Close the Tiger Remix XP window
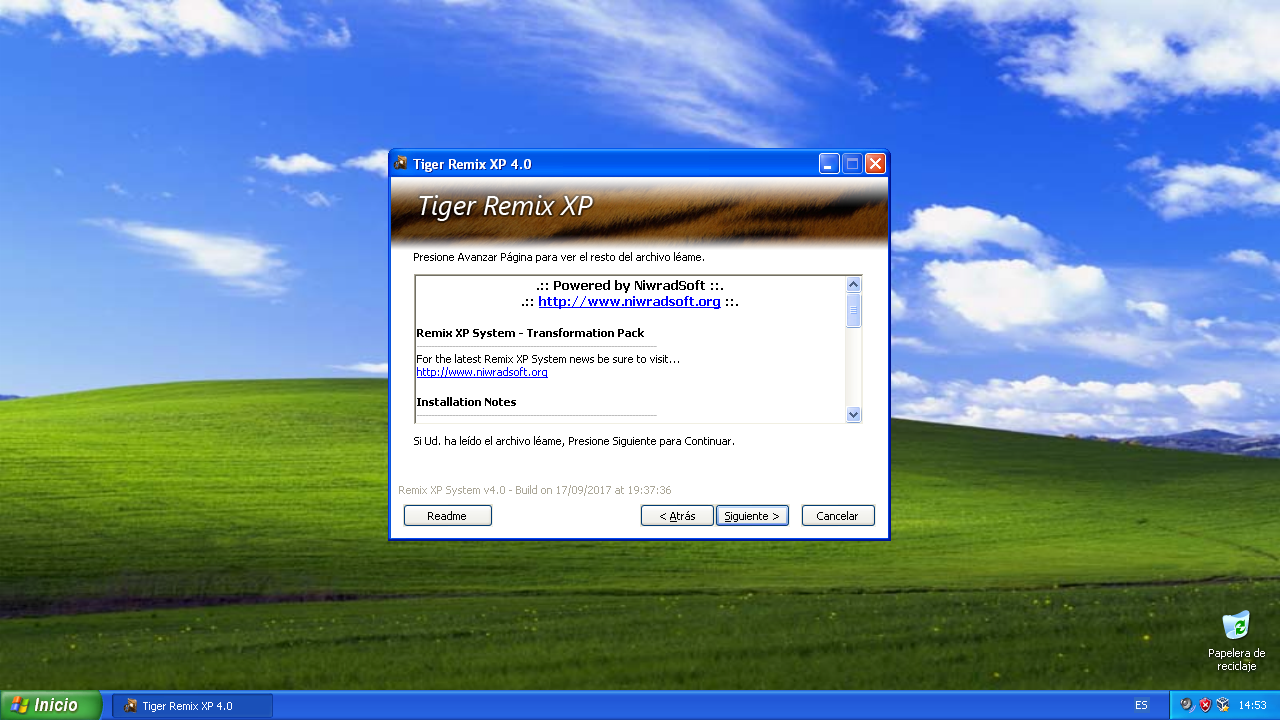 875,164
